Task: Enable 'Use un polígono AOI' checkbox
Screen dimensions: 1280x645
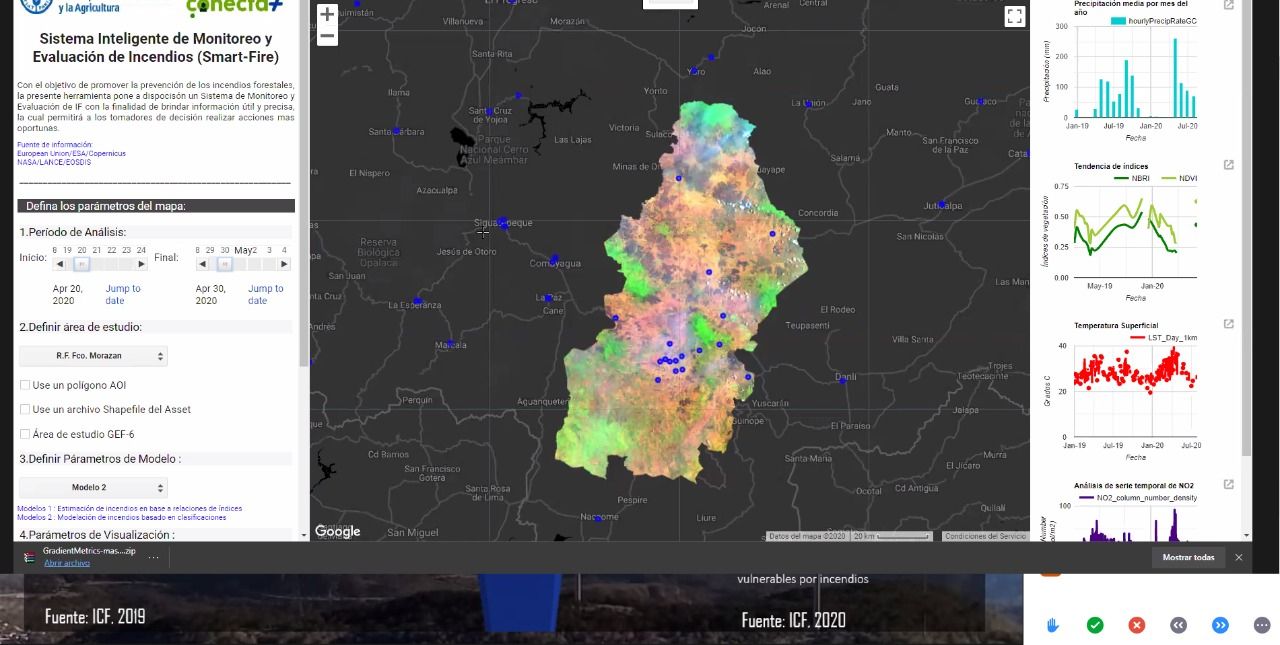Action: tap(25, 385)
